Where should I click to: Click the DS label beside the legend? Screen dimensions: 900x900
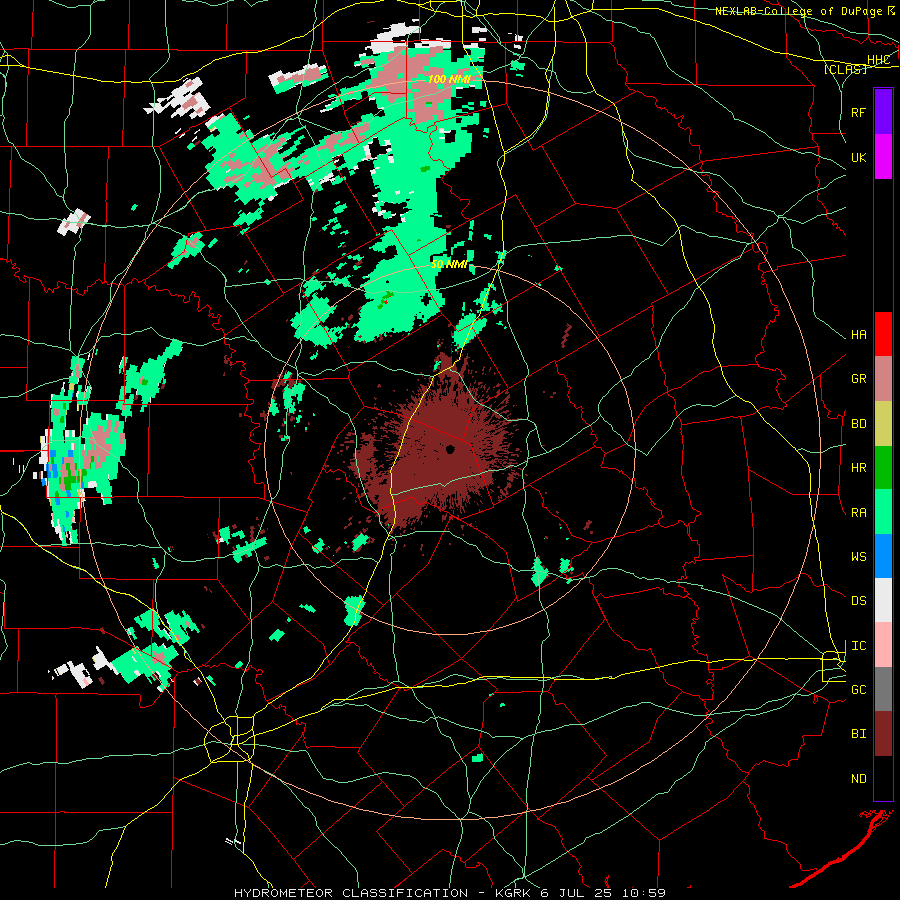tap(858, 601)
